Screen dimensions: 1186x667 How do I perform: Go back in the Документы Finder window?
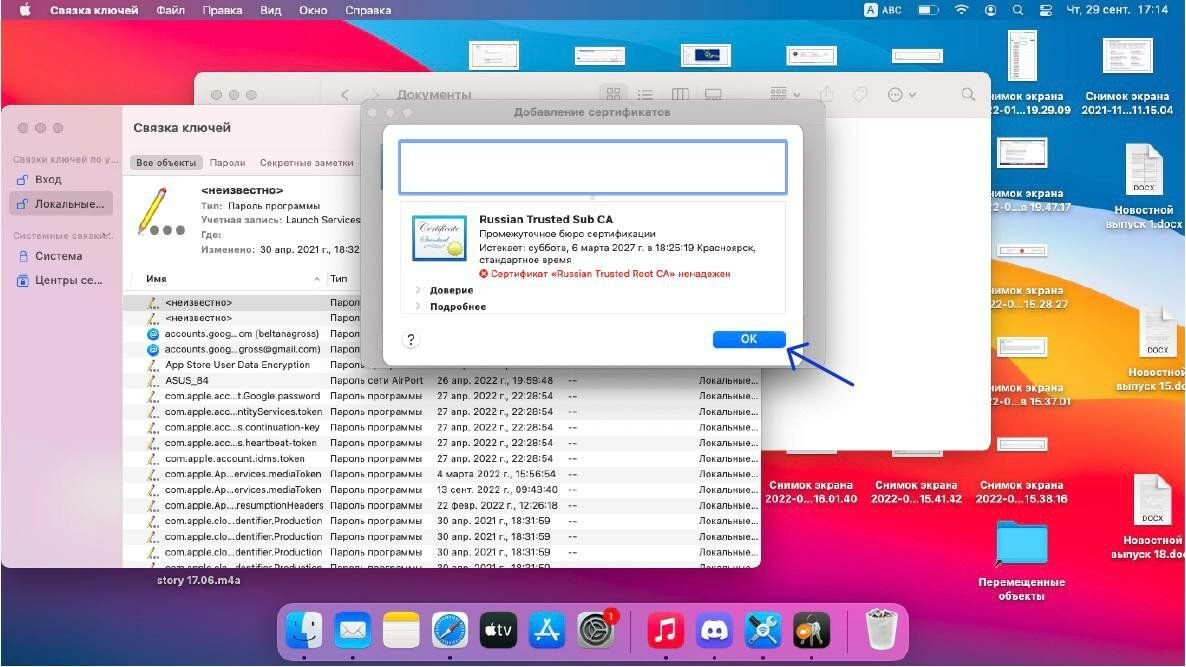point(345,95)
